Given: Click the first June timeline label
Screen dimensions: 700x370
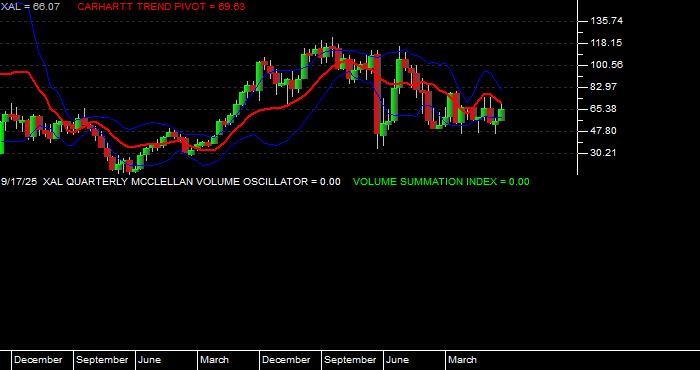Looking at the screenshot, I should pos(150,360).
